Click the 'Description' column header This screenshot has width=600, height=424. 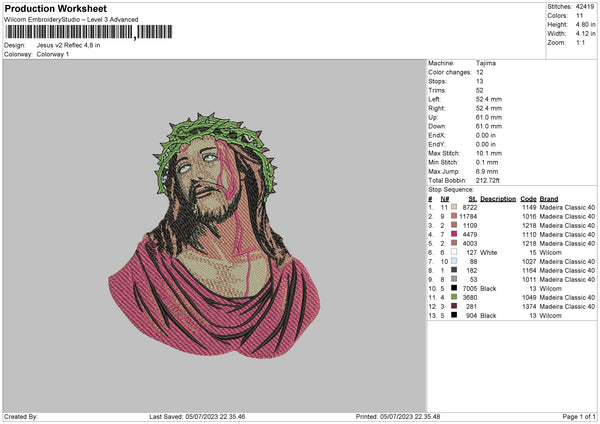498,199
